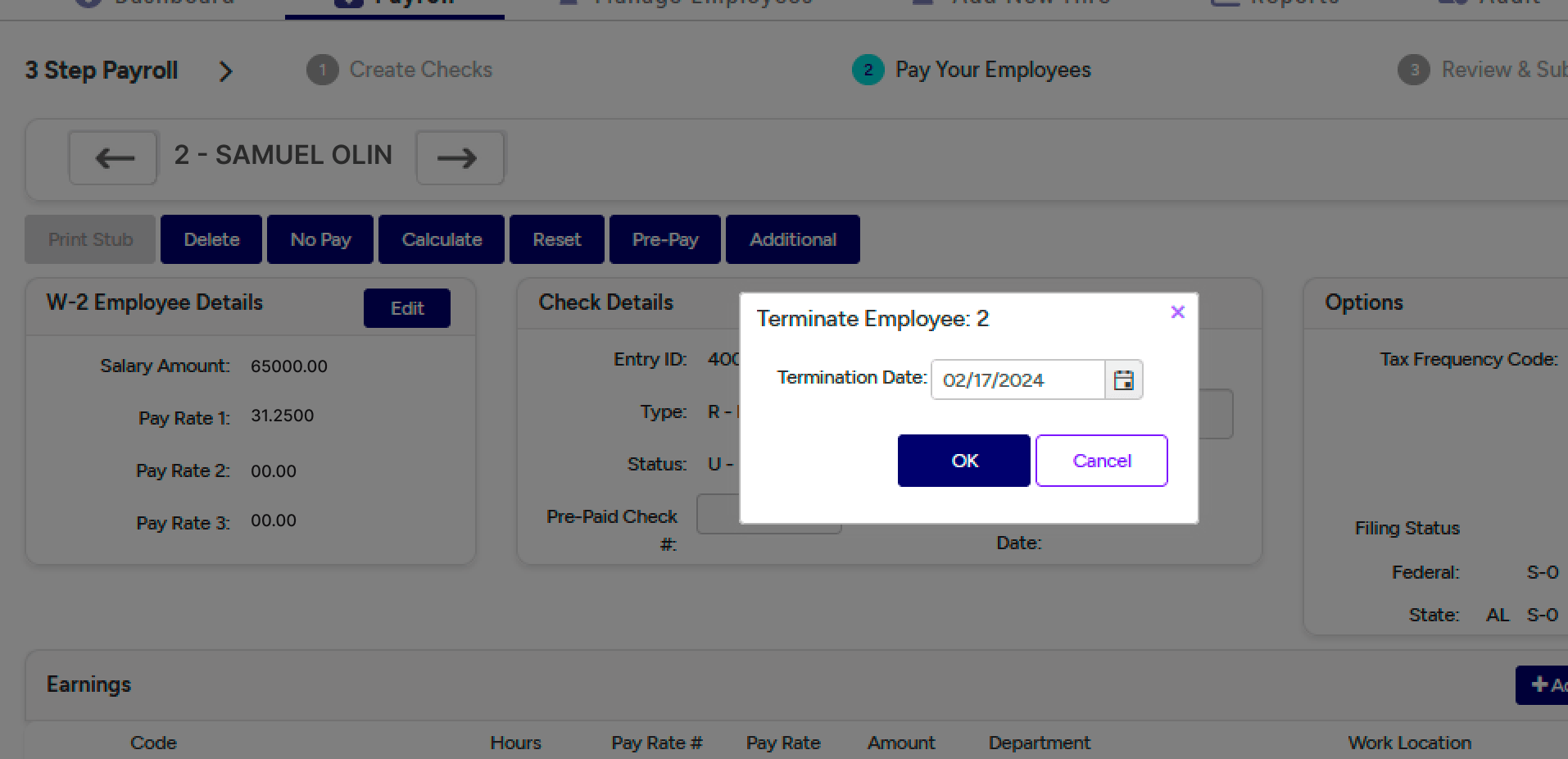
Task: Click the Print Stub button
Action: (x=90, y=239)
